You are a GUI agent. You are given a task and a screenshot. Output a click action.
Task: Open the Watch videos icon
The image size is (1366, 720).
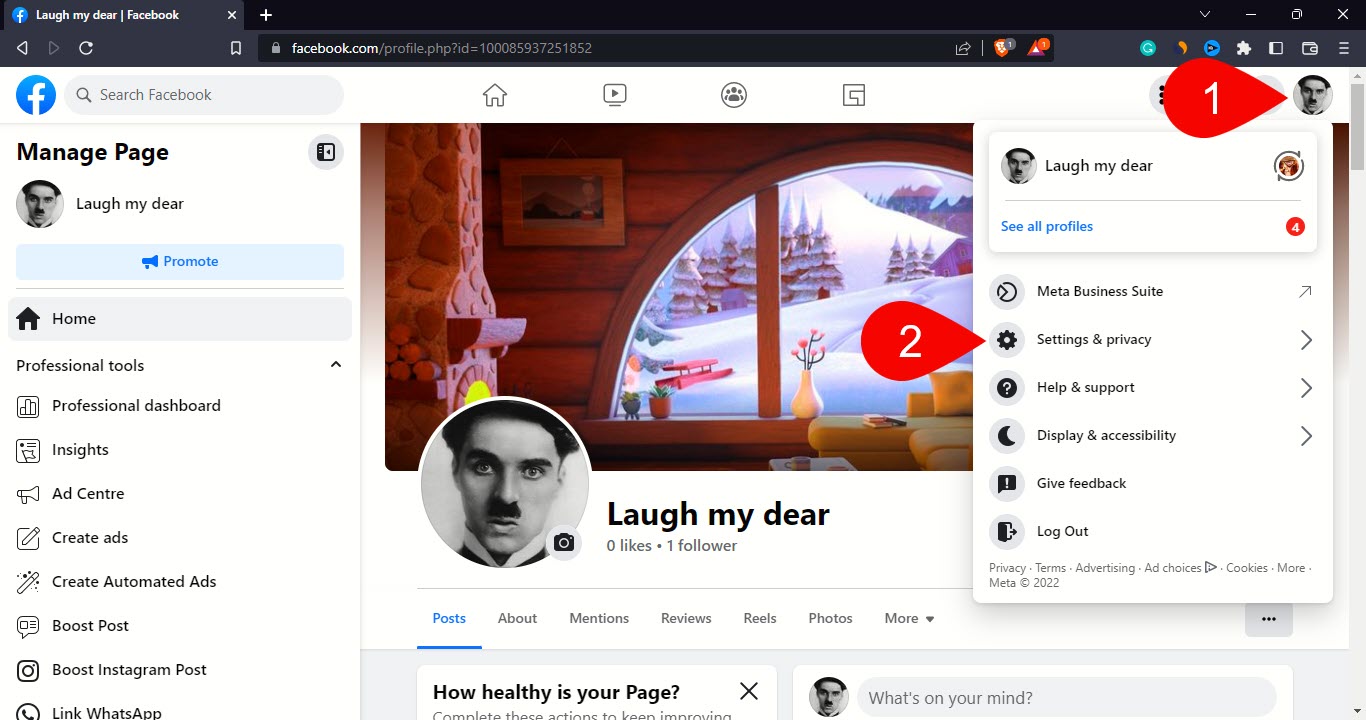pos(614,94)
